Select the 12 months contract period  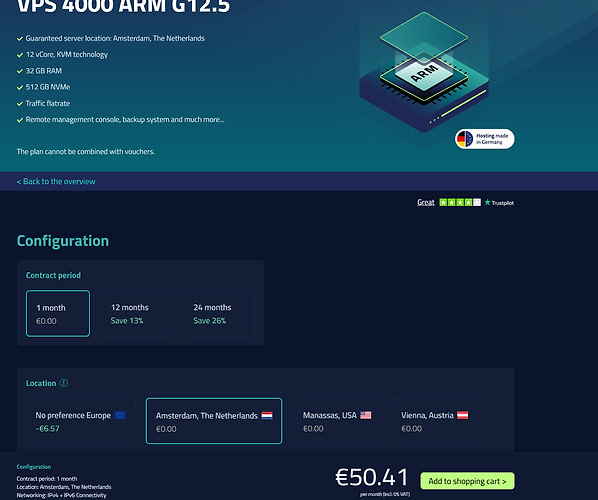pos(136,314)
